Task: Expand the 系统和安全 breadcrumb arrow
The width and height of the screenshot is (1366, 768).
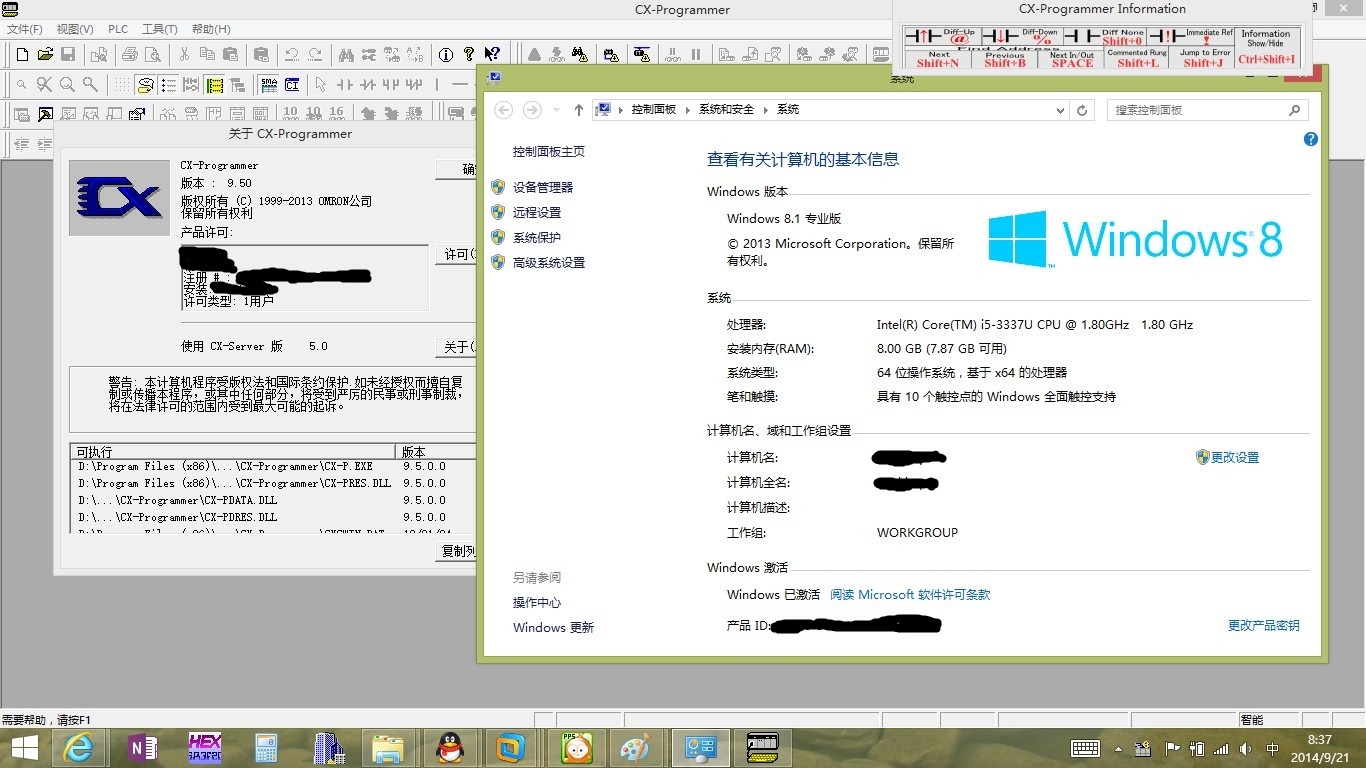Action: tap(764, 110)
